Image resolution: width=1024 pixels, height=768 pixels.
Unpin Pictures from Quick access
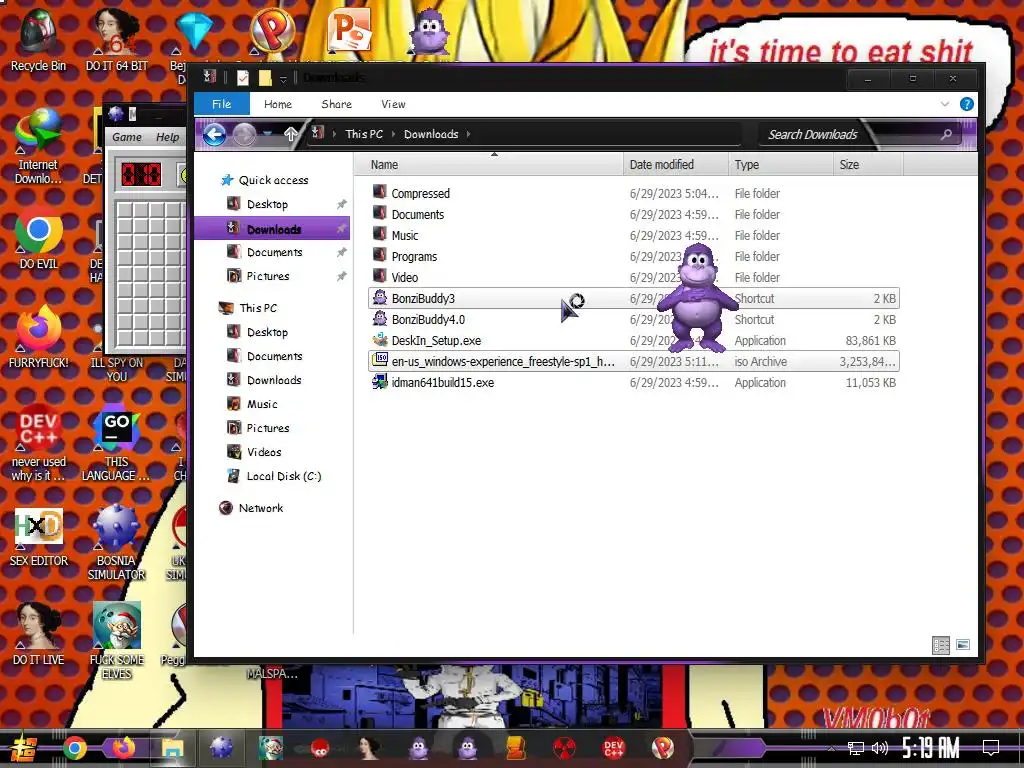tap(341, 276)
